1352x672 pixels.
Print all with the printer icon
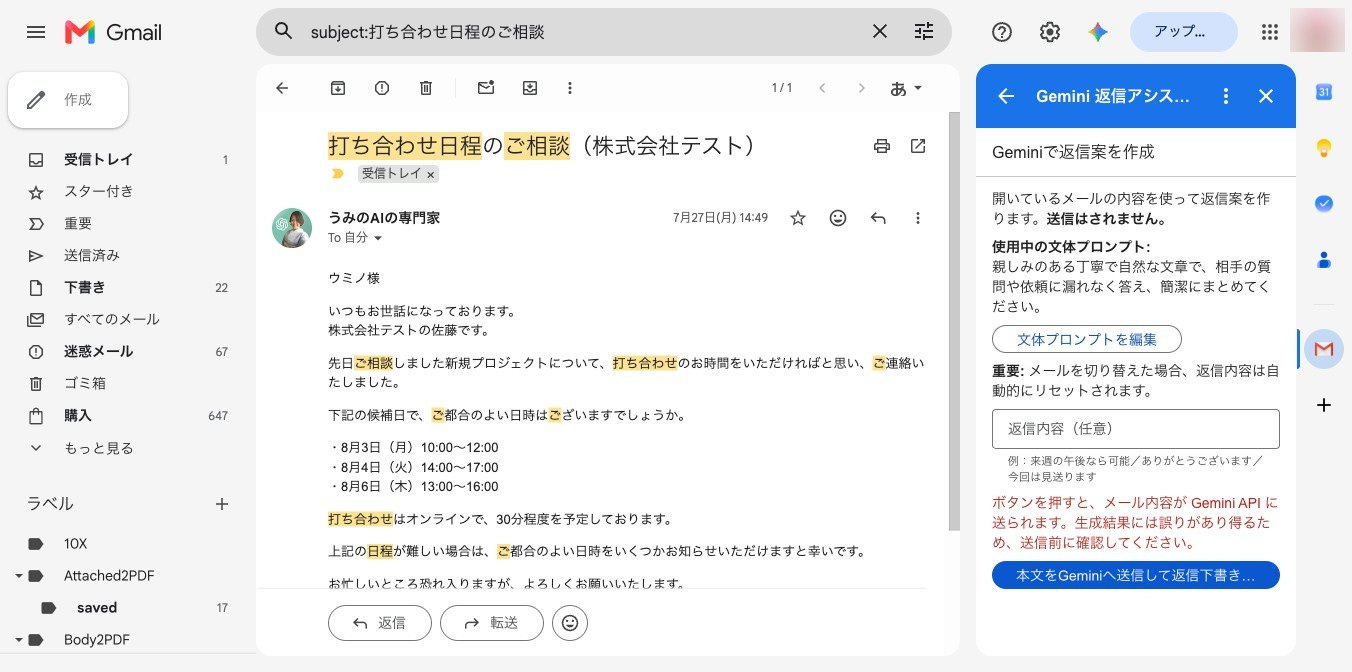click(x=882, y=146)
